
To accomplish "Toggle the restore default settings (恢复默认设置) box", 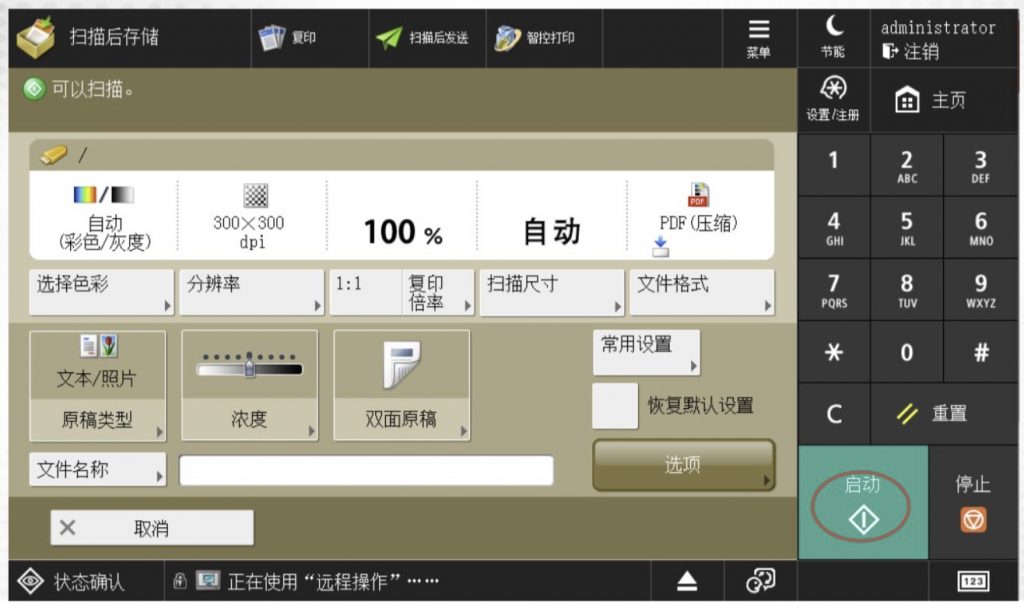I will [x=615, y=406].
